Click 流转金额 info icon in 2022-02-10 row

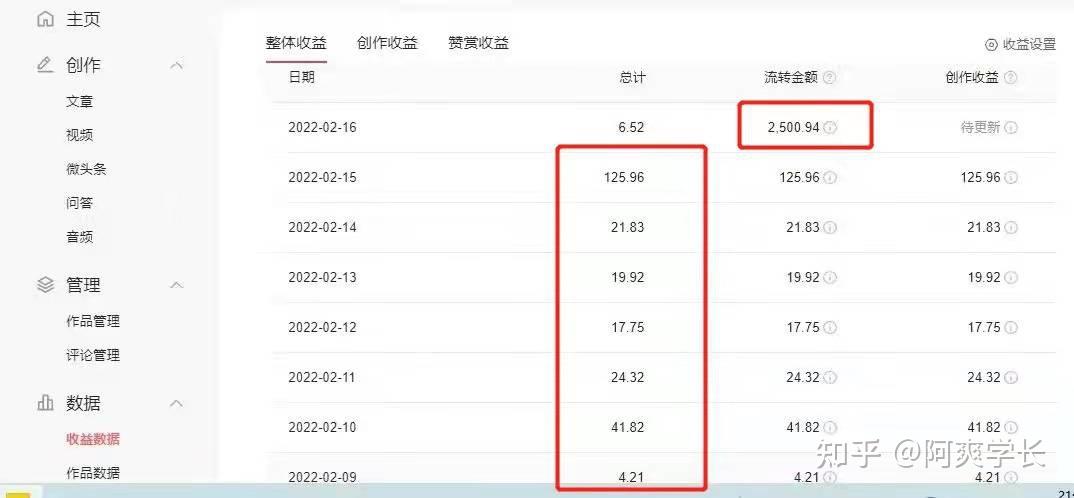click(x=829, y=427)
